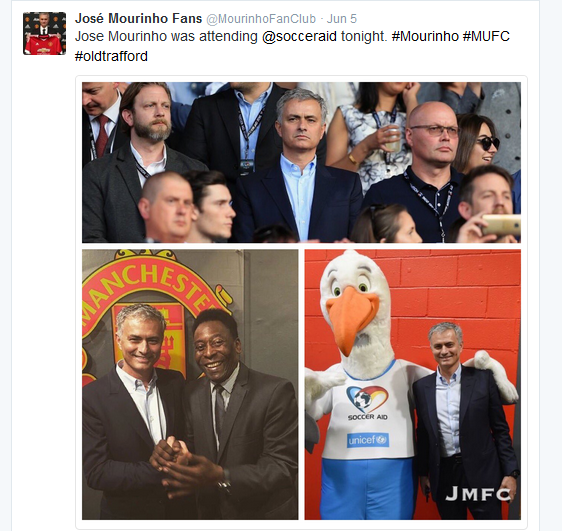Open the Soccer Aid mascot photo

(413, 384)
